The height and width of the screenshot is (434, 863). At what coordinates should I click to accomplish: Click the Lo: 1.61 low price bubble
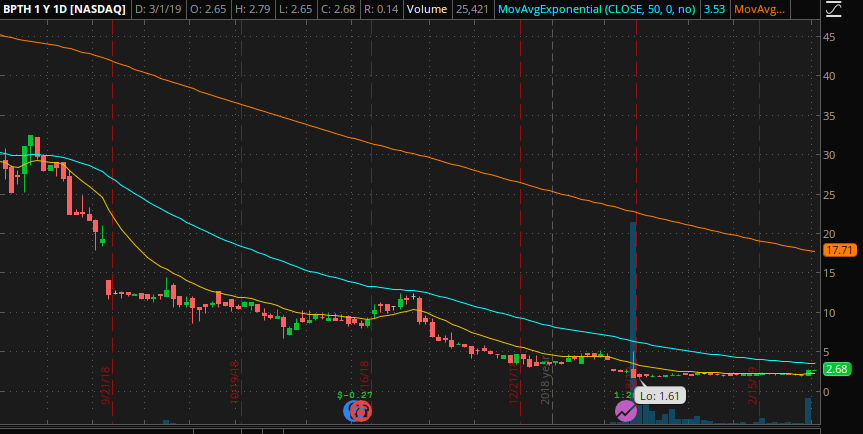(659, 395)
